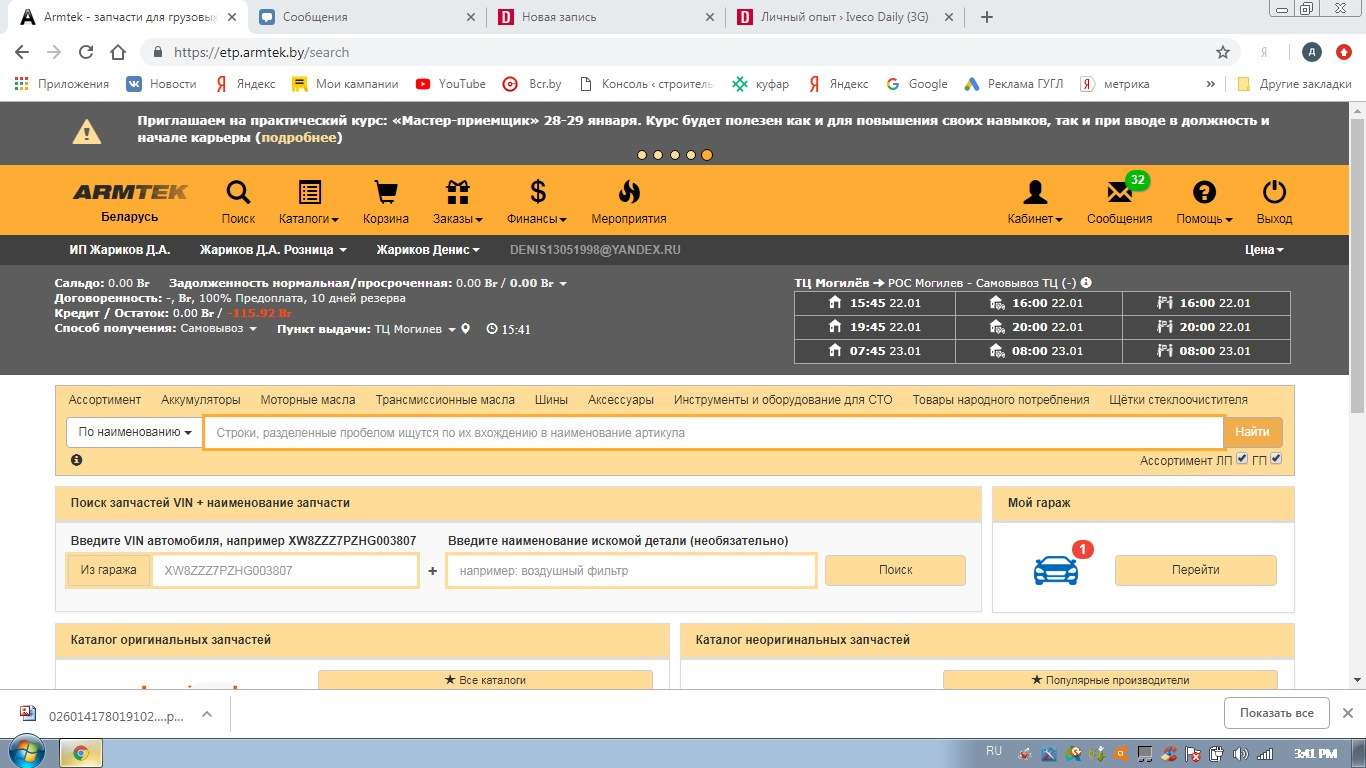Click the info icon under search type
1366x768 pixels.
pos(77,460)
